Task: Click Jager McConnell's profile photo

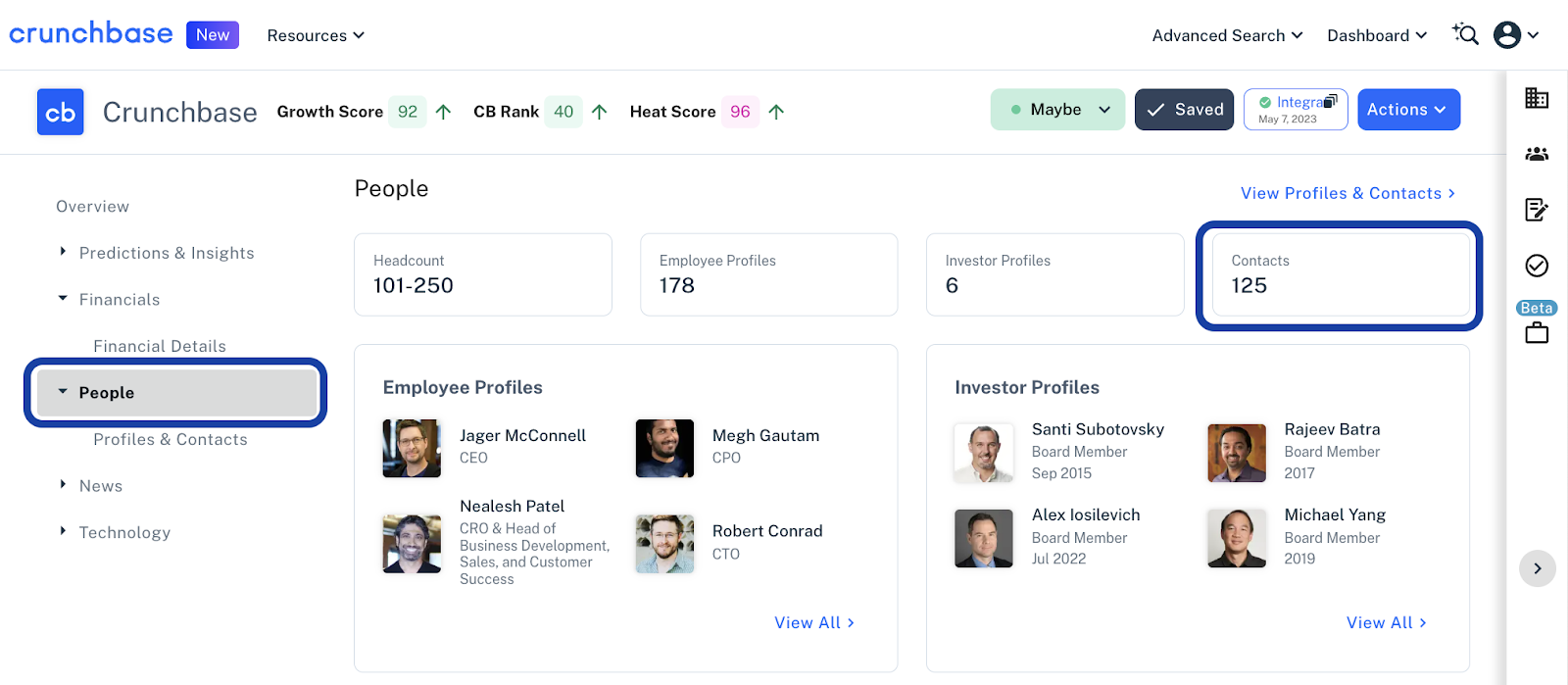Action: [x=412, y=449]
